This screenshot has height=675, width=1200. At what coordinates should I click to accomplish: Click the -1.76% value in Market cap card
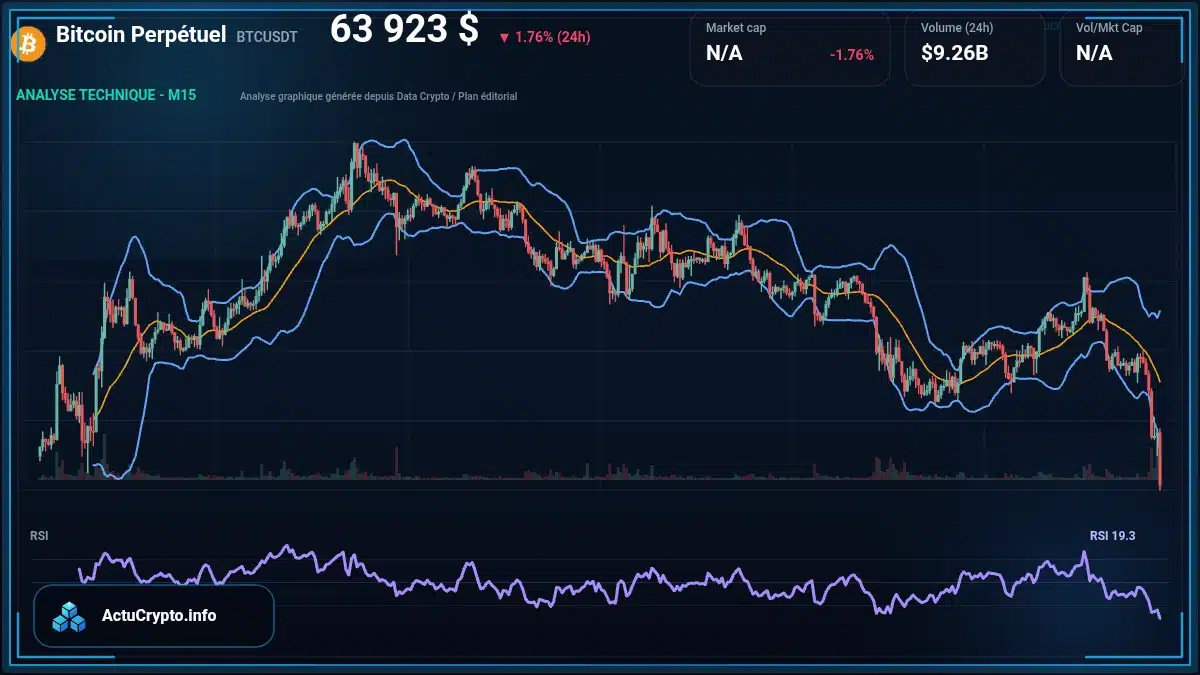click(852, 55)
